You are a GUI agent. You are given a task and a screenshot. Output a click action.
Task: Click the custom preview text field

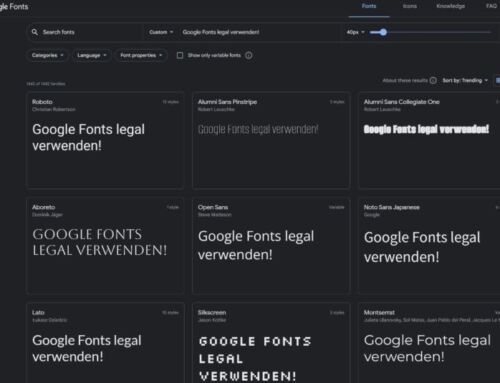point(260,32)
